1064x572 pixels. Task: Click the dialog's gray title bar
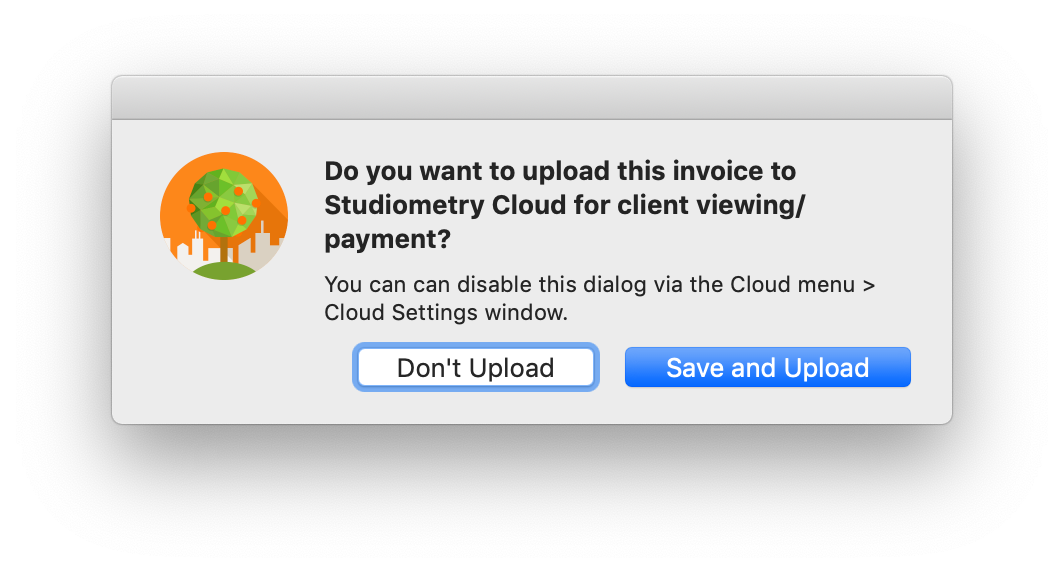click(x=532, y=98)
